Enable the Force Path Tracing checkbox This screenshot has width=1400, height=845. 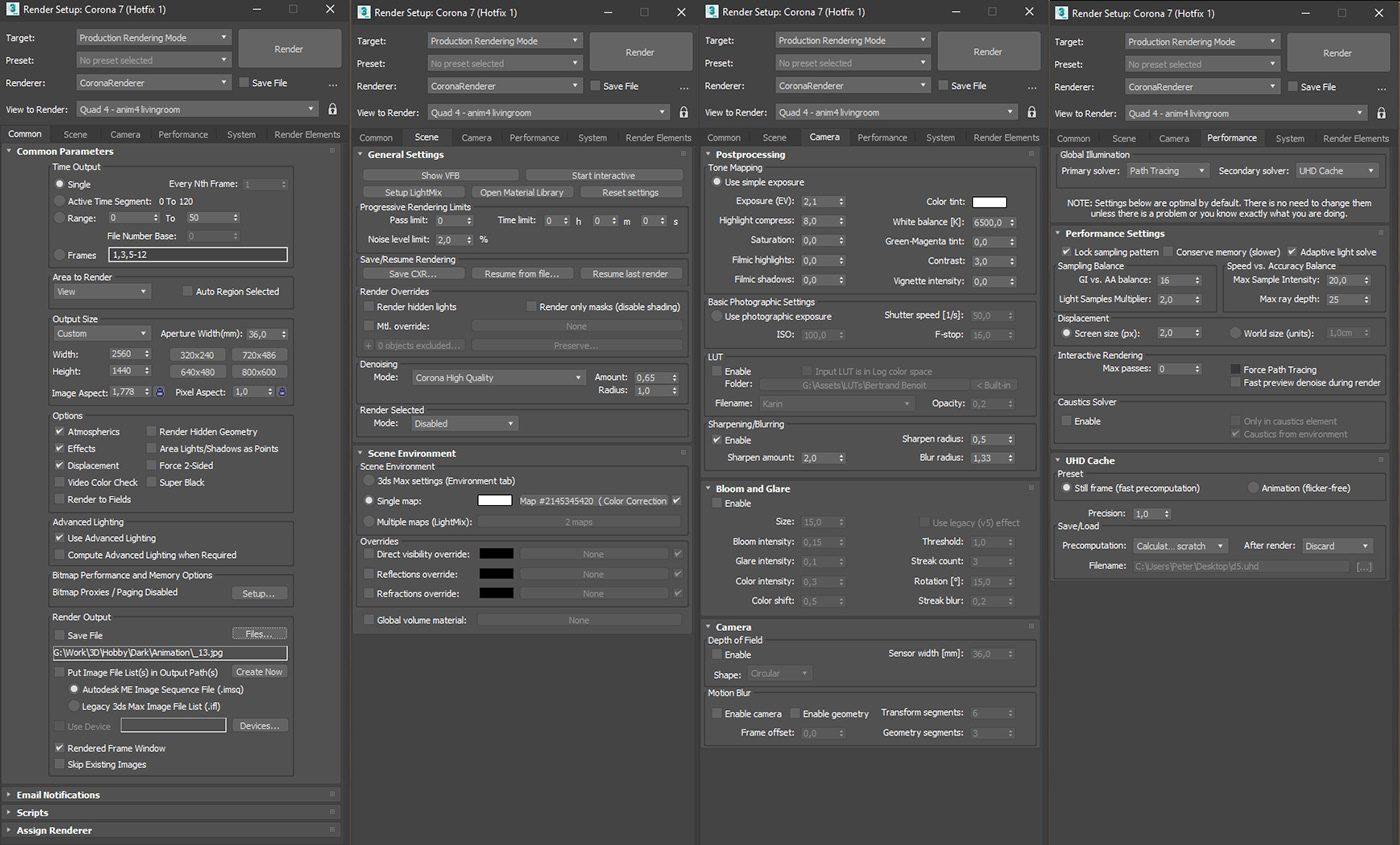tap(1236, 370)
